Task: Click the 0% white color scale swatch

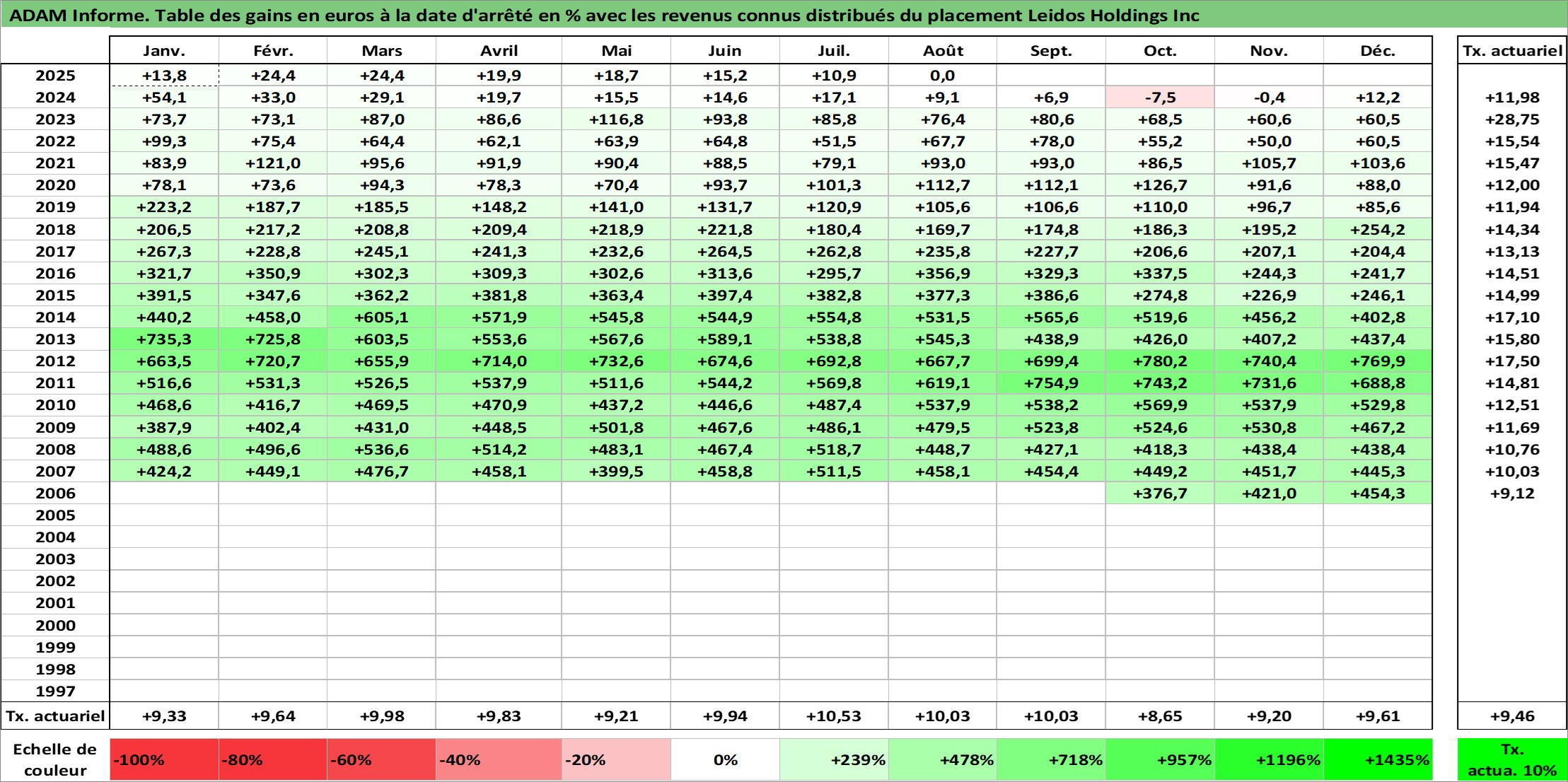Action: [x=725, y=760]
